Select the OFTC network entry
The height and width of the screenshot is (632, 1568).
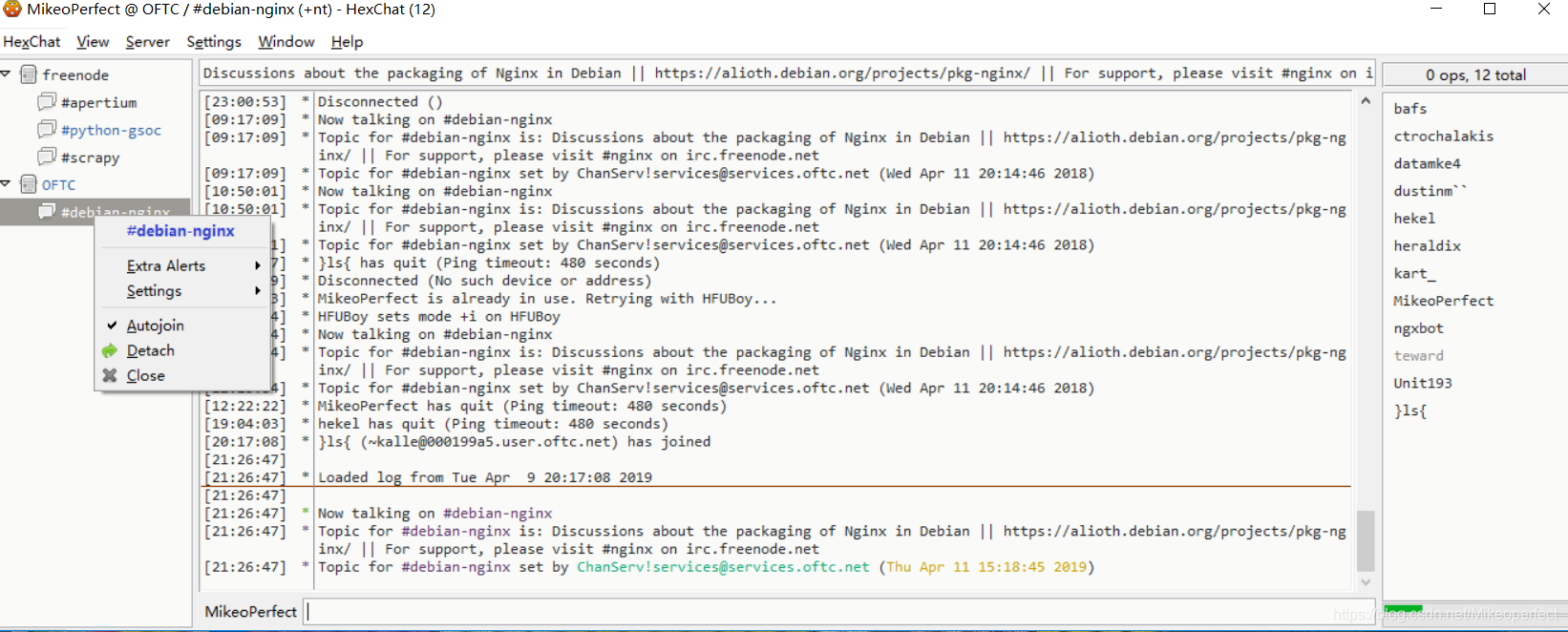pyautogui.click(x=58, y=184)
